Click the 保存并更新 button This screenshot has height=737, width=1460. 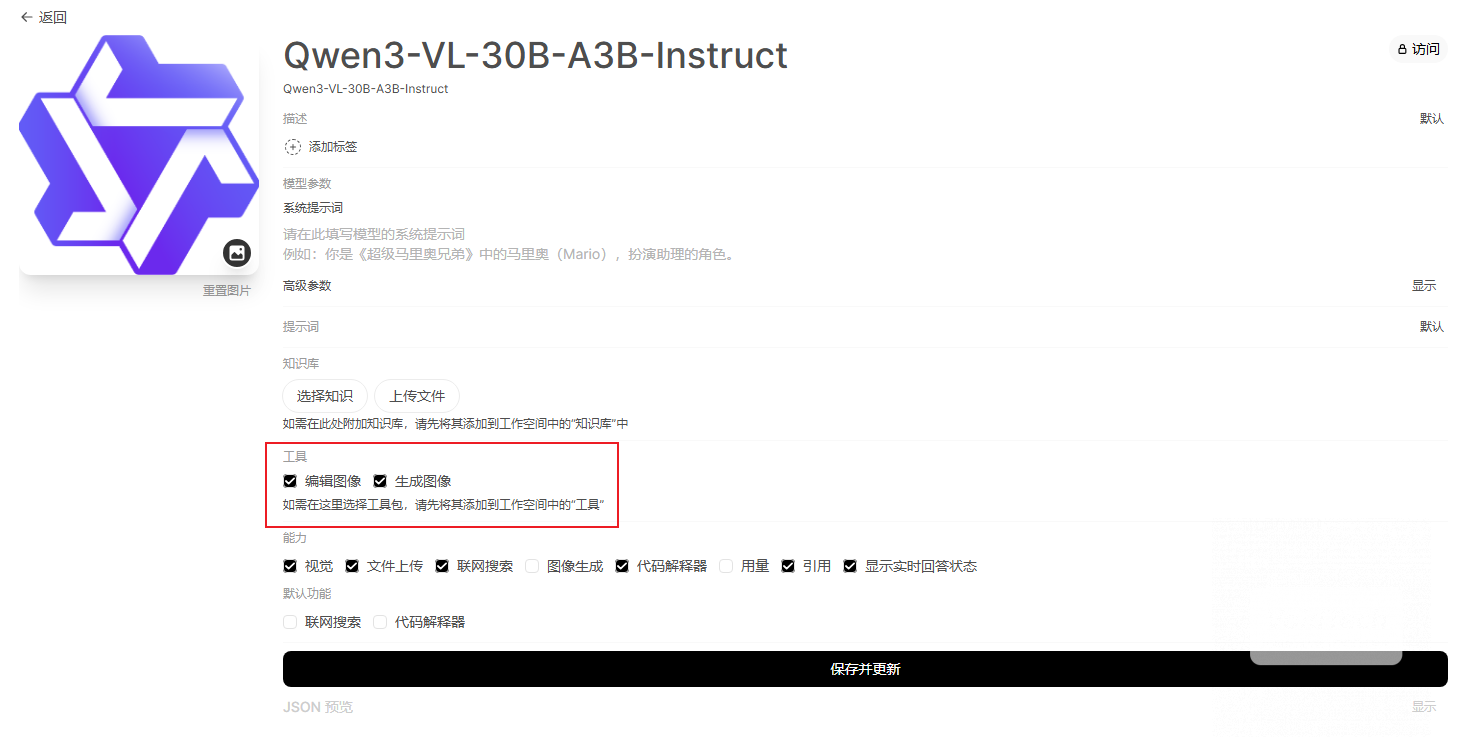[x=865, y=669]
